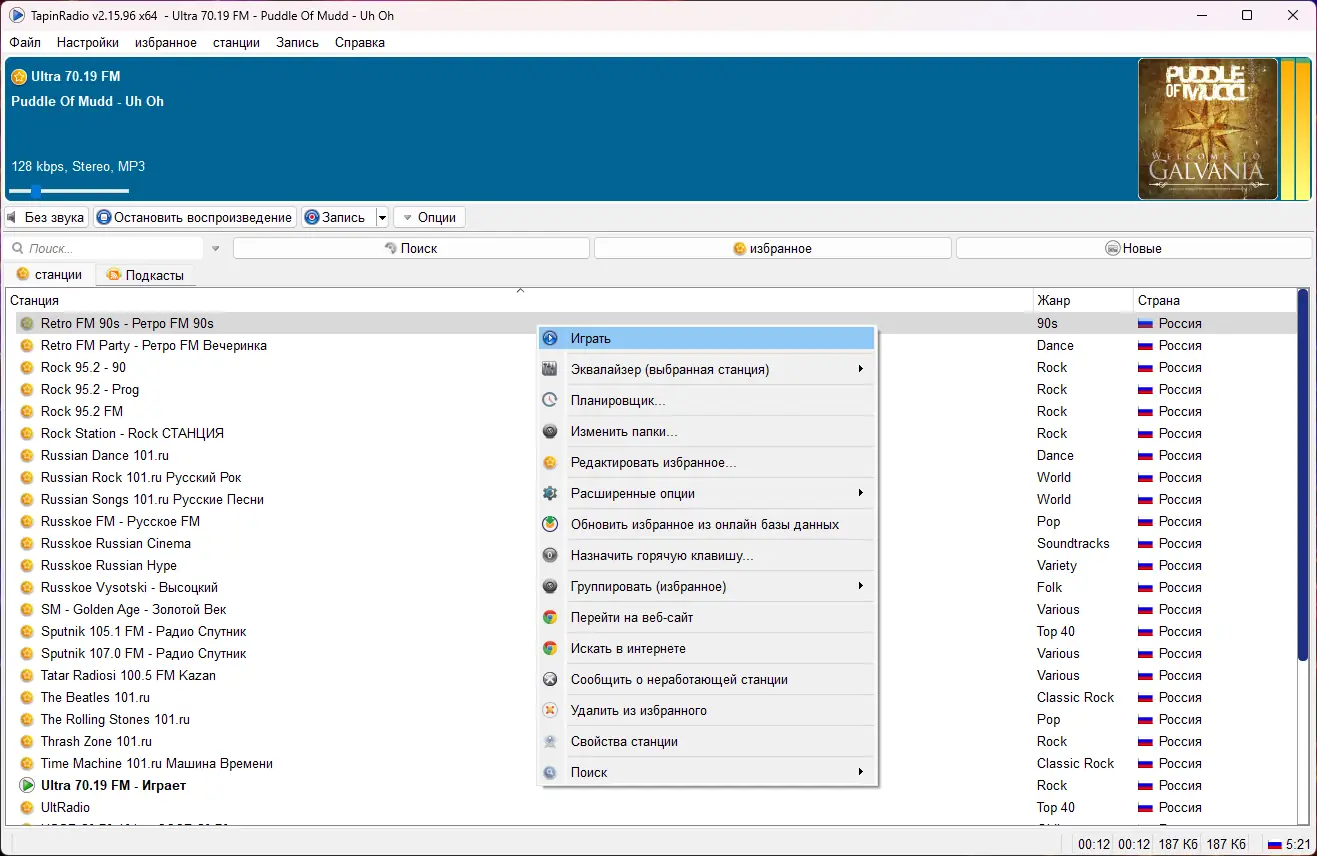Choose Удалить из избранного
Screen dimensions: 1317x856
coord(707,711)
